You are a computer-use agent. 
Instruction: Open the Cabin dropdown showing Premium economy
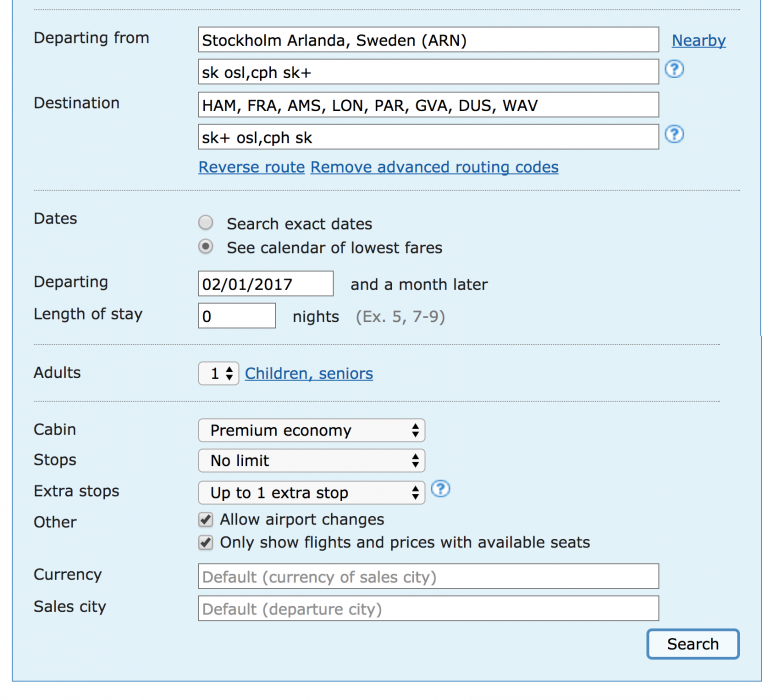click(312, 431)
